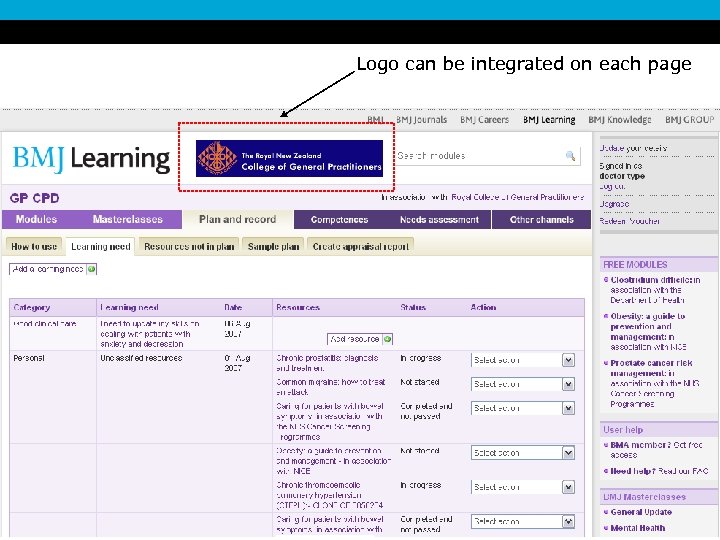Select the Create appraisal report sub-tab
This screenshot has height=540, width=720.
[x=360, y=247]
